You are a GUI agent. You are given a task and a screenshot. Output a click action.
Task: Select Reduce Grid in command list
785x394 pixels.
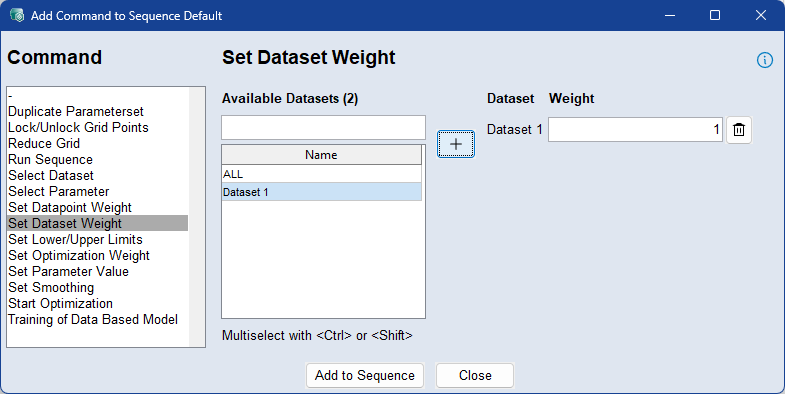tap(44, 143)
